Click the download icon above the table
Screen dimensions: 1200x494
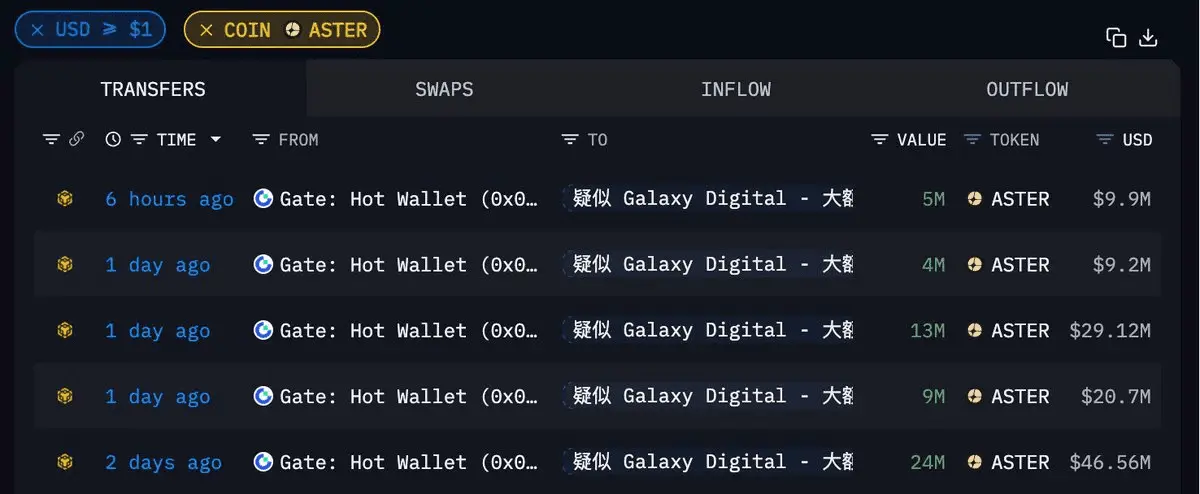[1148, 38]
